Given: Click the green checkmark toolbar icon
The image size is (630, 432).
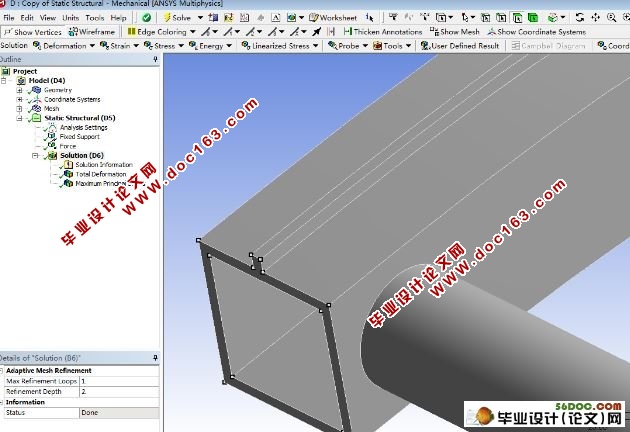Looking at the screenshot, I should pyautogui.click(x=146, y=18).
